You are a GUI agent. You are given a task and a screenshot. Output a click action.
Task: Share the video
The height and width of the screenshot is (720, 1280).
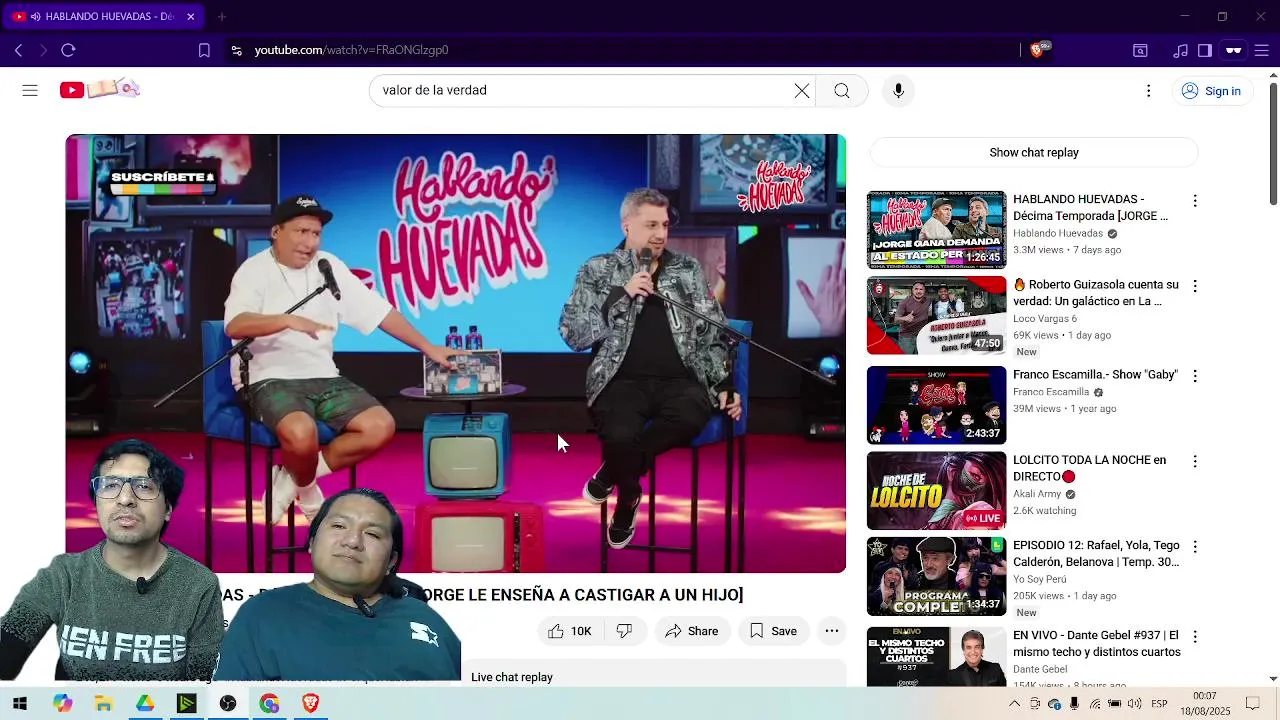point(692,631)
